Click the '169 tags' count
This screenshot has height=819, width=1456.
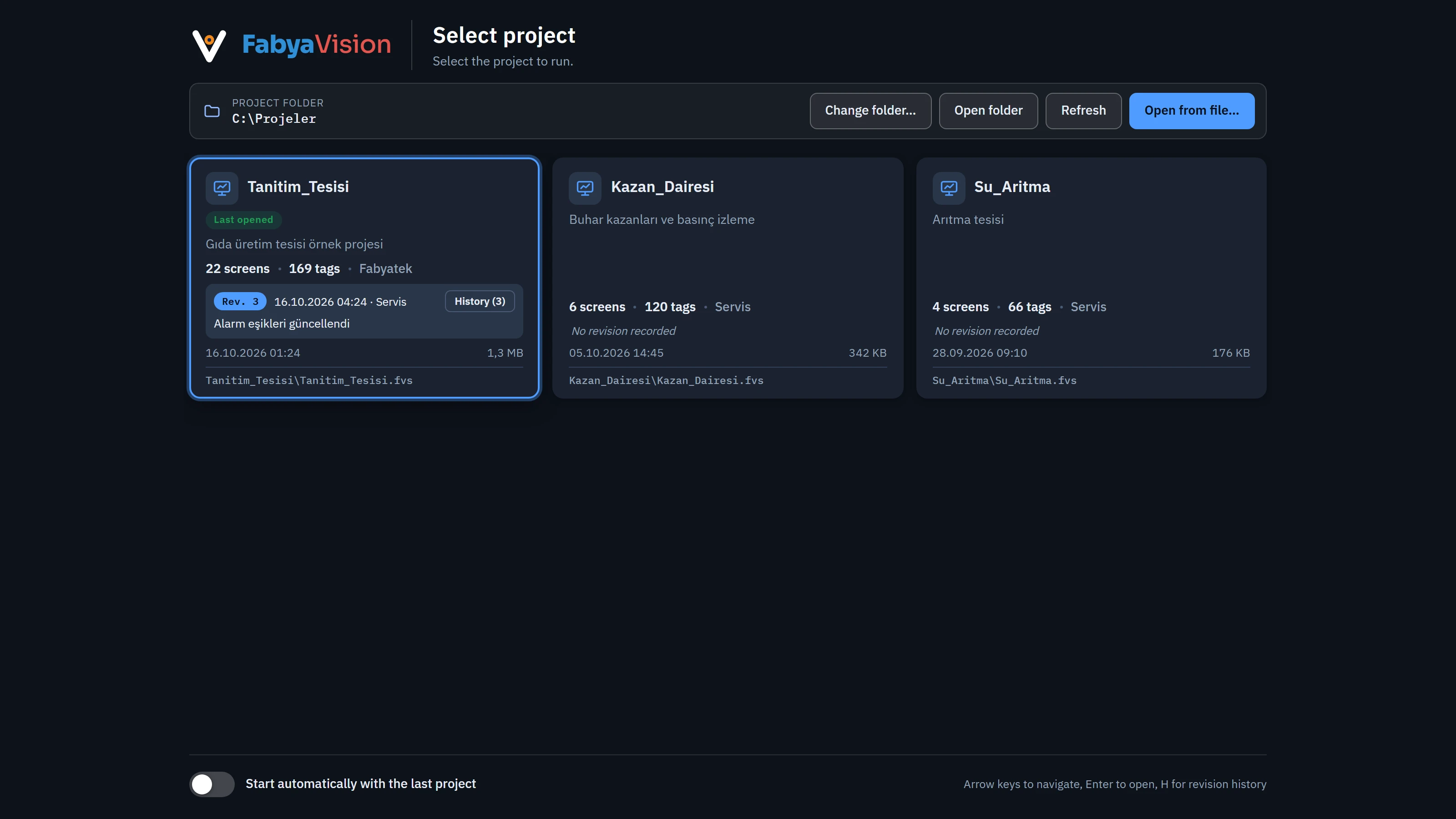pyautogui.click(x=314, y=269)
